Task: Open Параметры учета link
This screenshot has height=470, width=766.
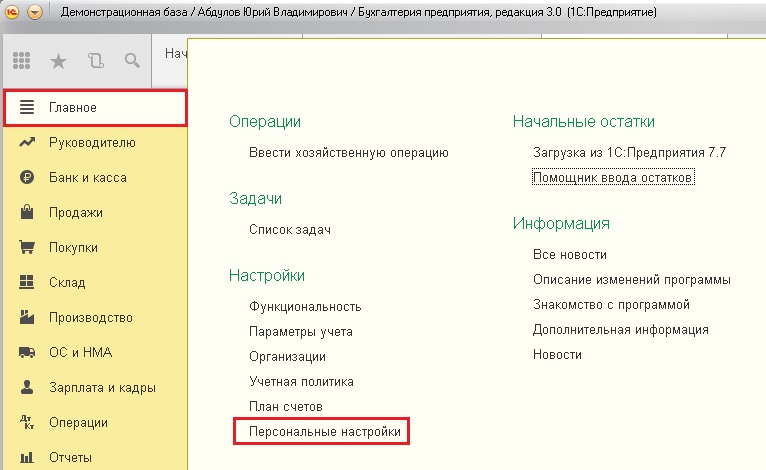Action: [300, 331]
